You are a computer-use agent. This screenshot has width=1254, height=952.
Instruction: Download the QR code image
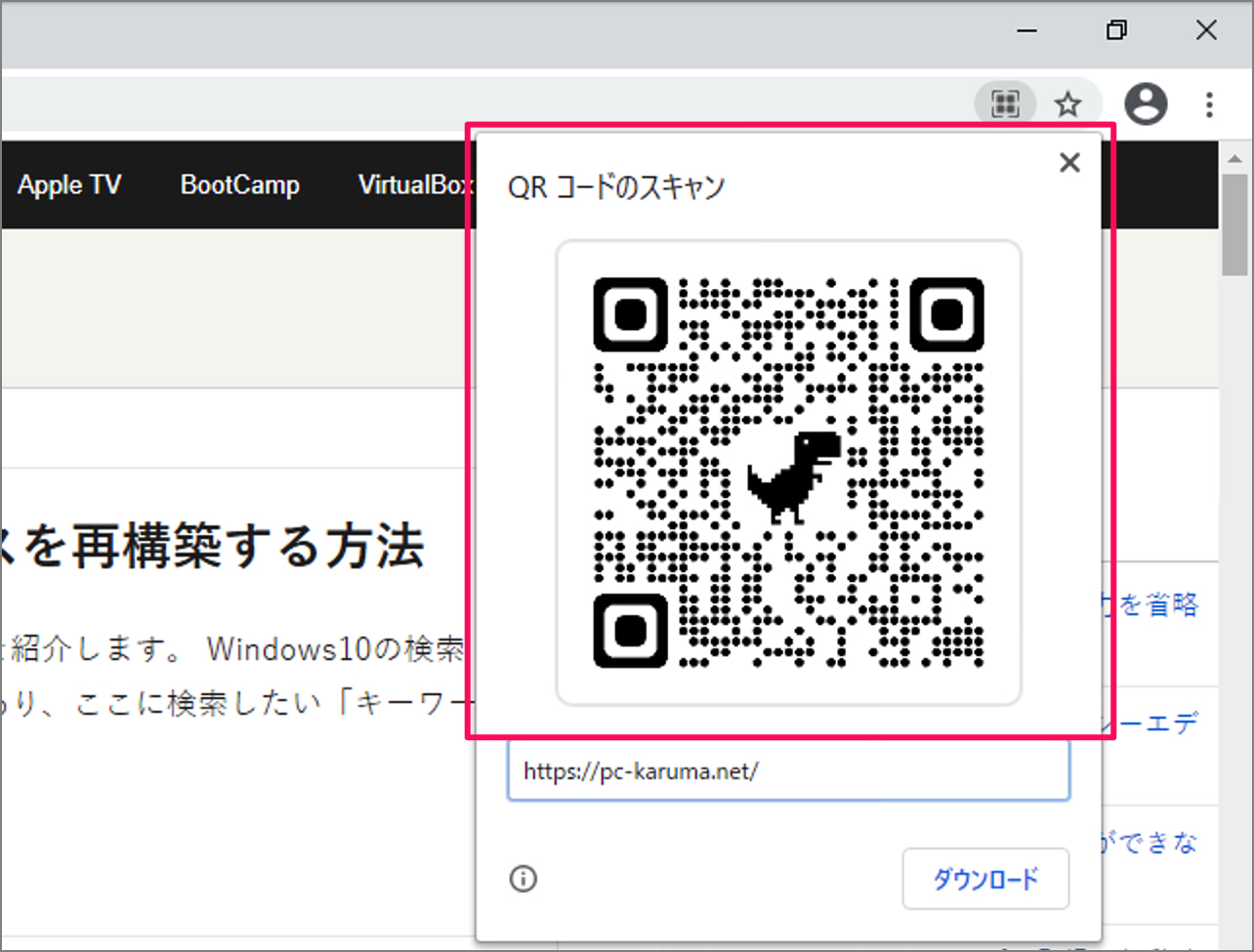(x=985, y=879)
